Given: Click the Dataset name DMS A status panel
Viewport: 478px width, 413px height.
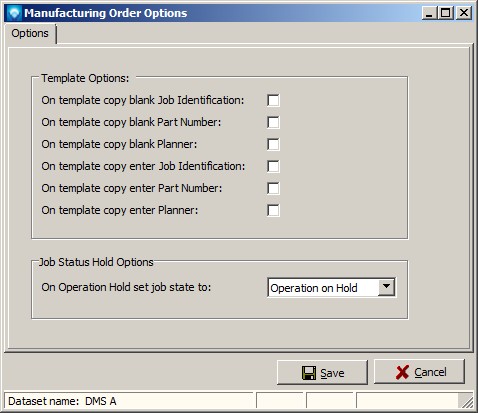Looking at the screenshot, I should (129, 401).
